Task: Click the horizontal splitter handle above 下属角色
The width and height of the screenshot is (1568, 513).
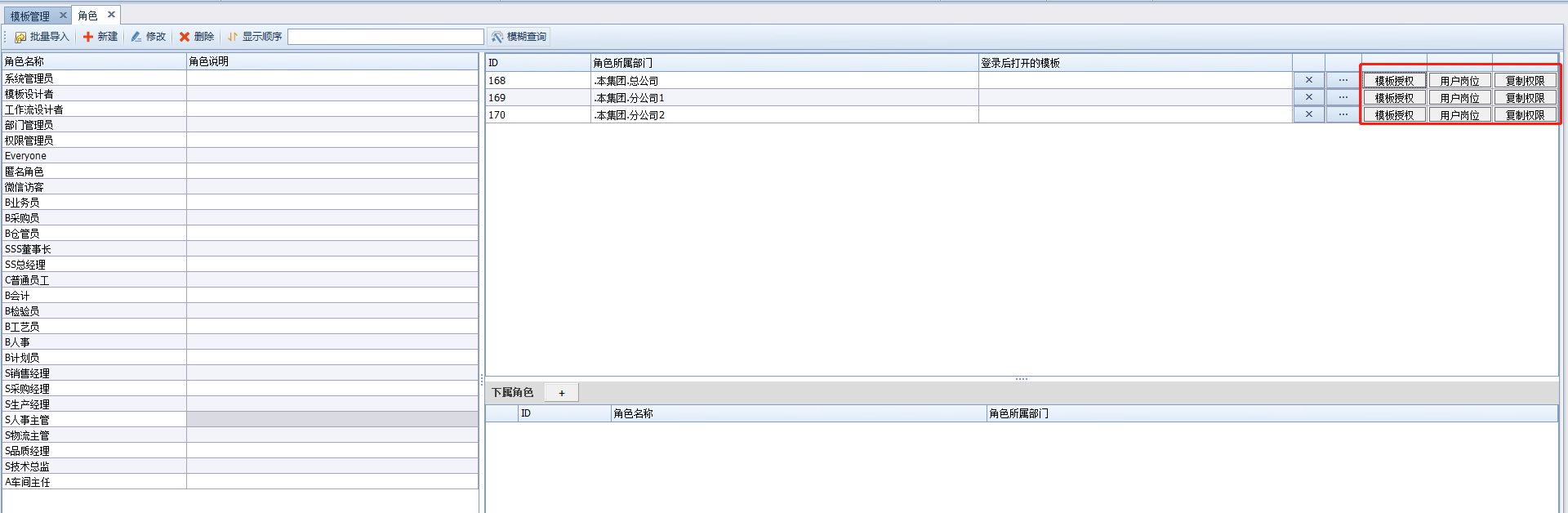Action: click(1021, 379)
